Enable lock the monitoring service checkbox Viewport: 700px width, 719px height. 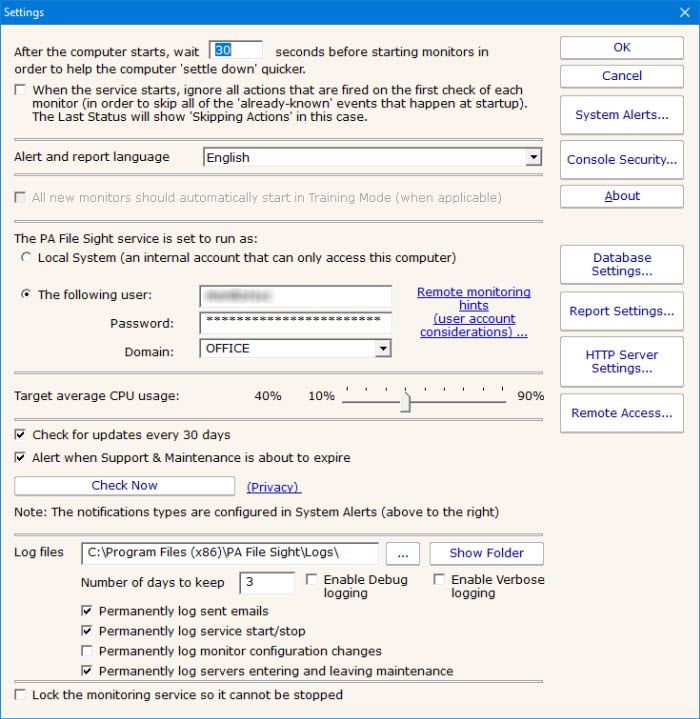[x=21, y=694]
